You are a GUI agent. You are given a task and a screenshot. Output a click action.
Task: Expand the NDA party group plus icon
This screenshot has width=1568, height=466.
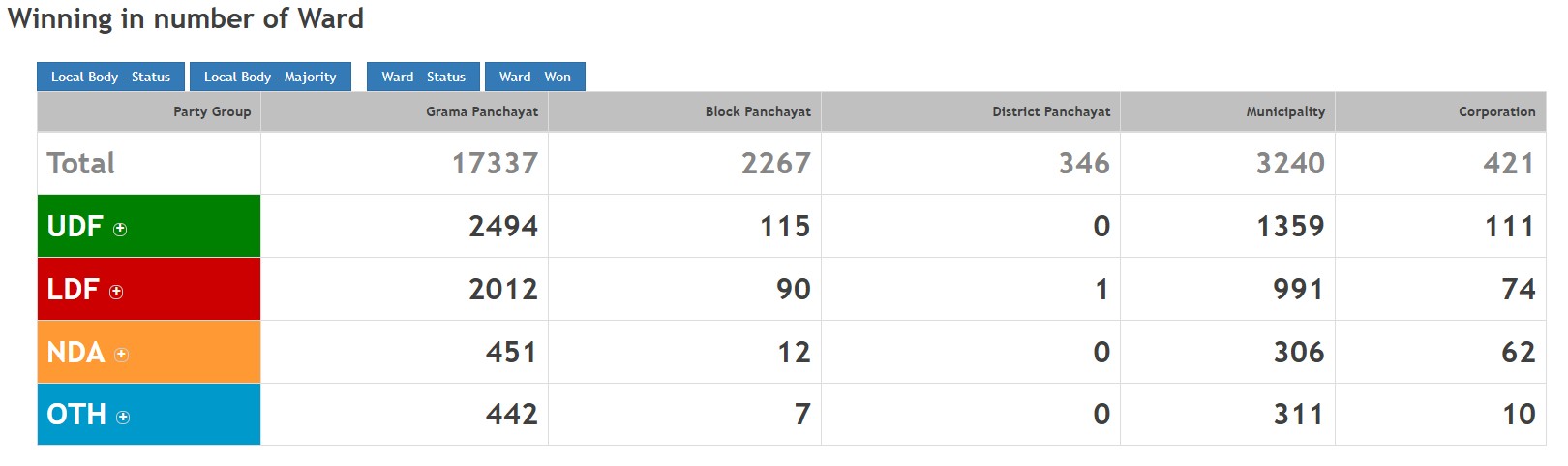coord(121,355)
